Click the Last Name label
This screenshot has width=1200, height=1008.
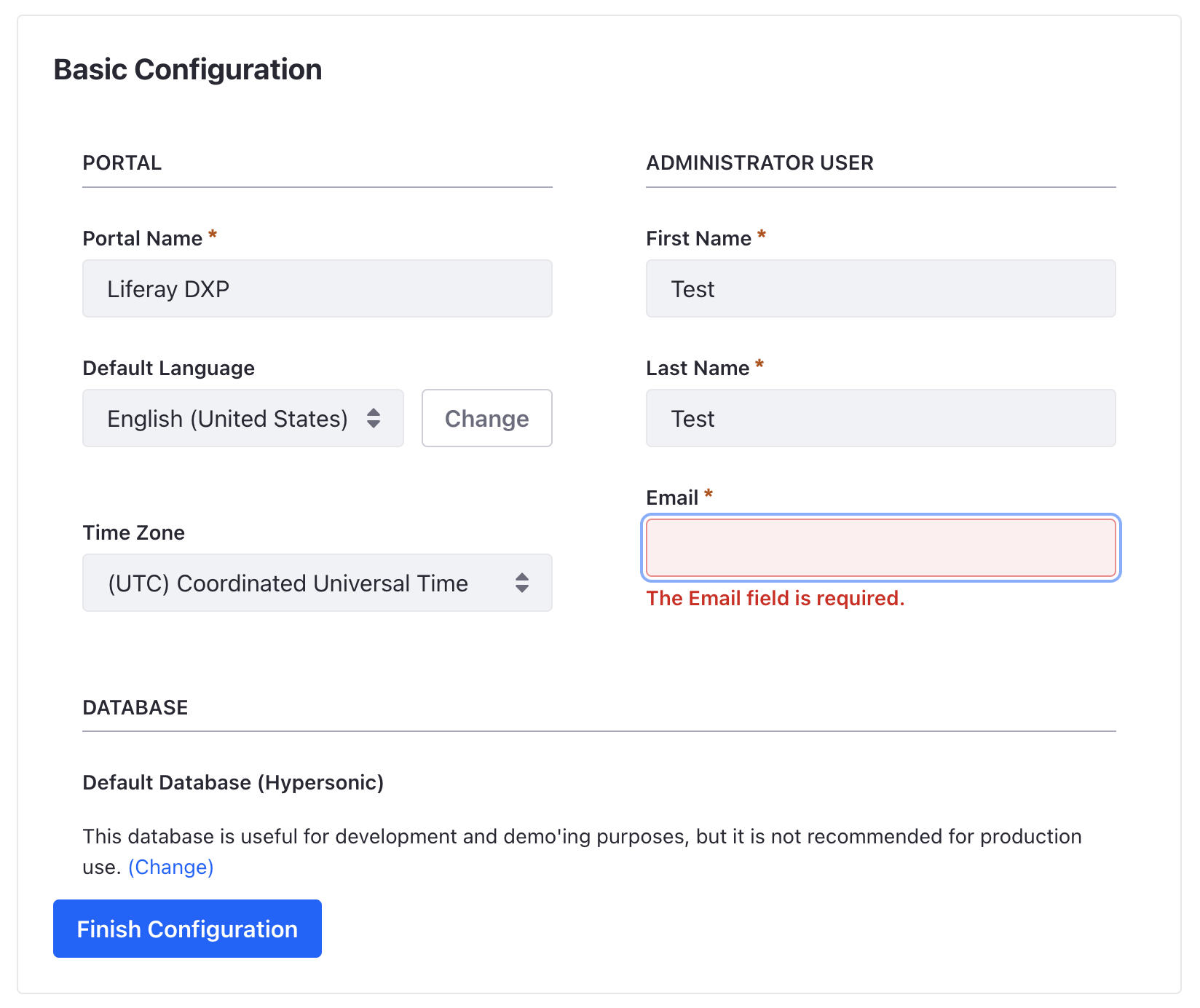coord(698,368)
